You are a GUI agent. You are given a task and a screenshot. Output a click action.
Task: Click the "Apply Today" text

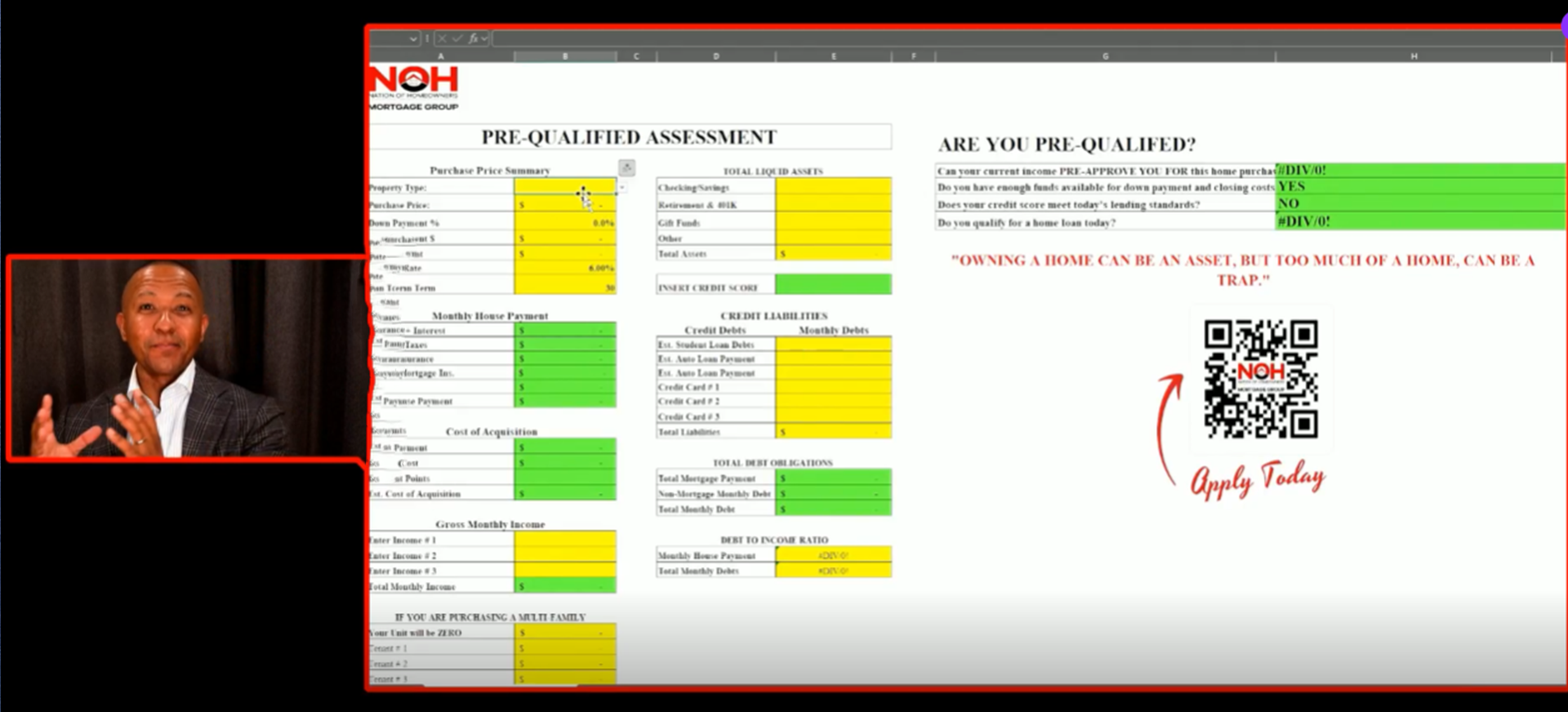(x=1258, y=480)
